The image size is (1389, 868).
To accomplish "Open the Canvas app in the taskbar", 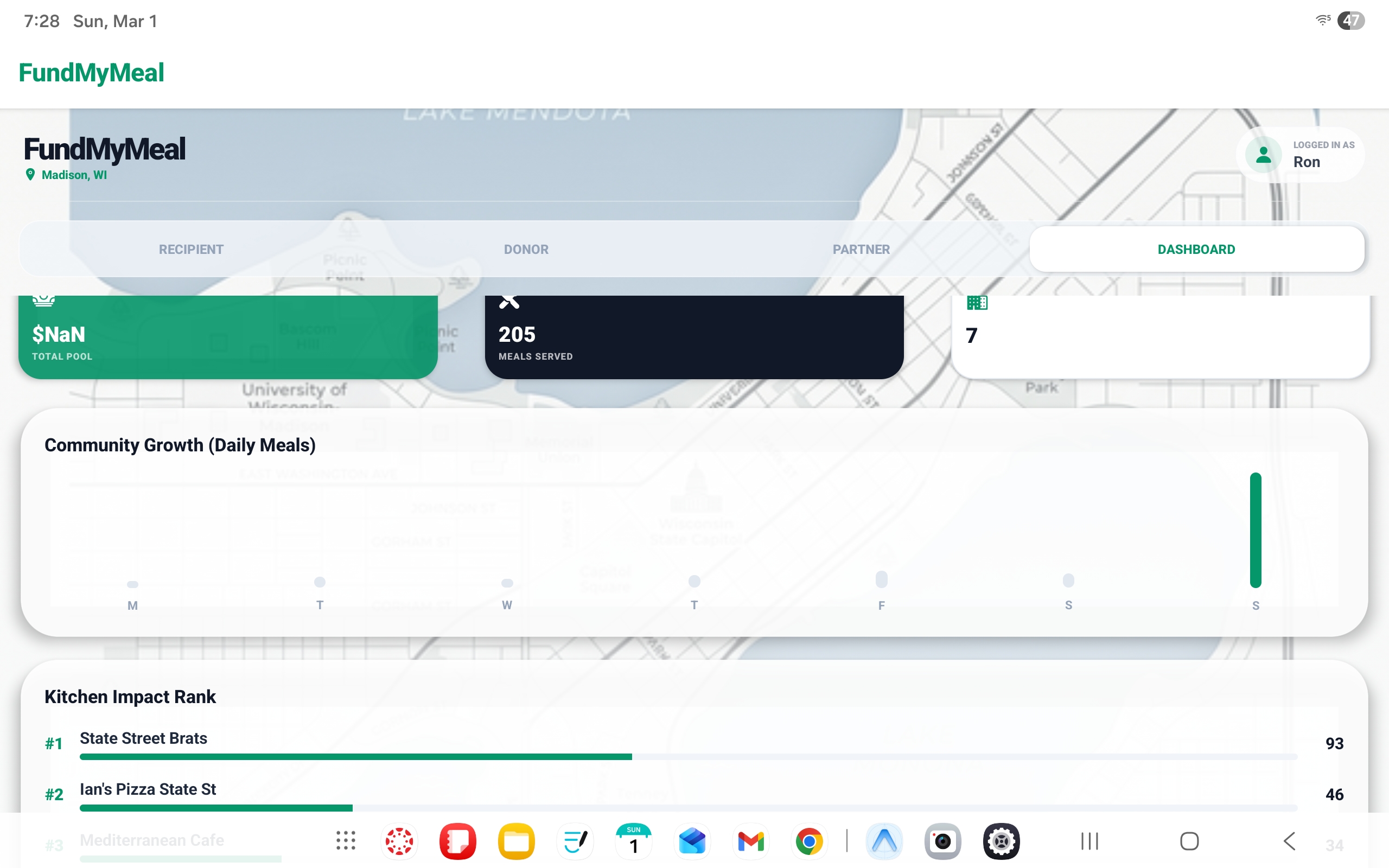I will pyautogui.click(x=399, y=841).
